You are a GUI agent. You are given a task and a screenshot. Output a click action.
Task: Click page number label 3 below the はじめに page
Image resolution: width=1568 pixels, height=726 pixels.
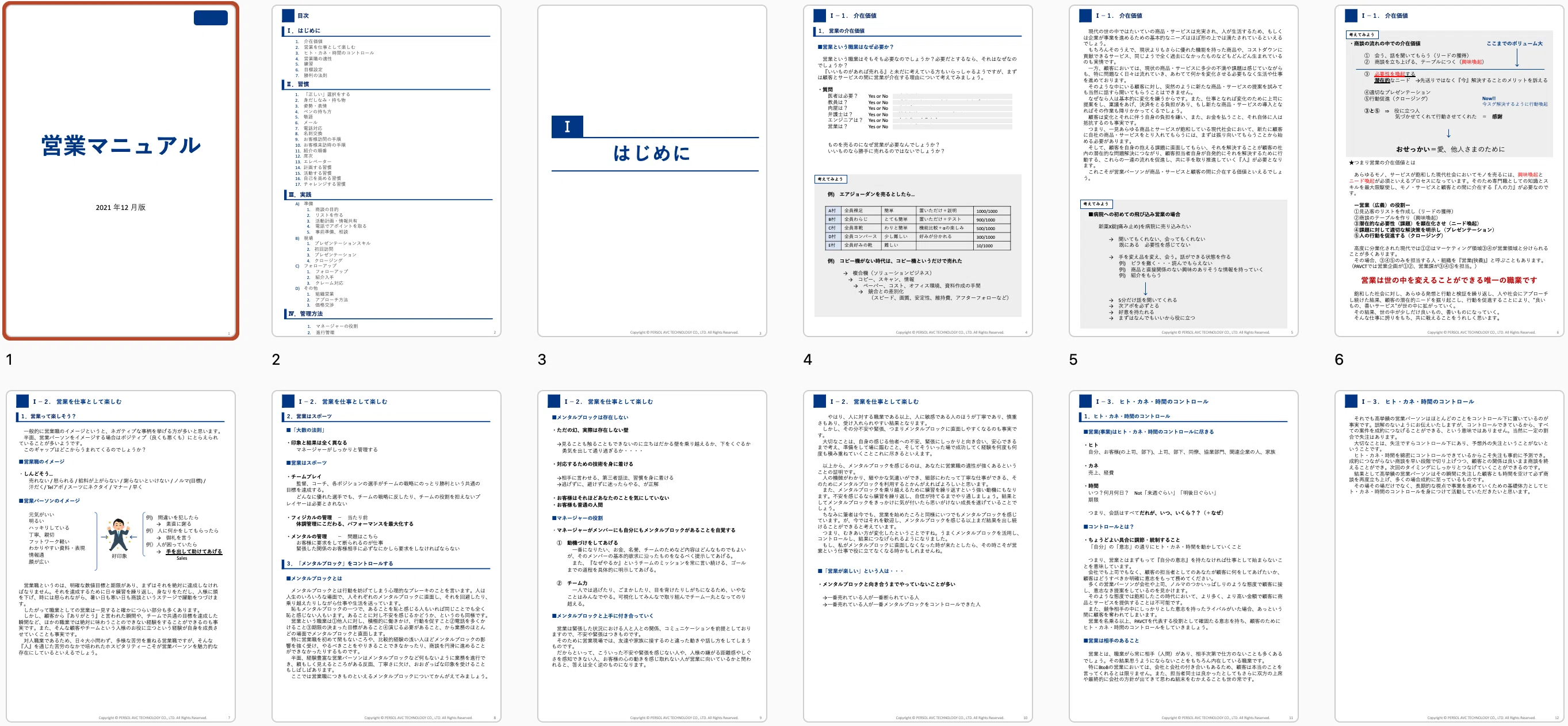(x=542, y=360)
